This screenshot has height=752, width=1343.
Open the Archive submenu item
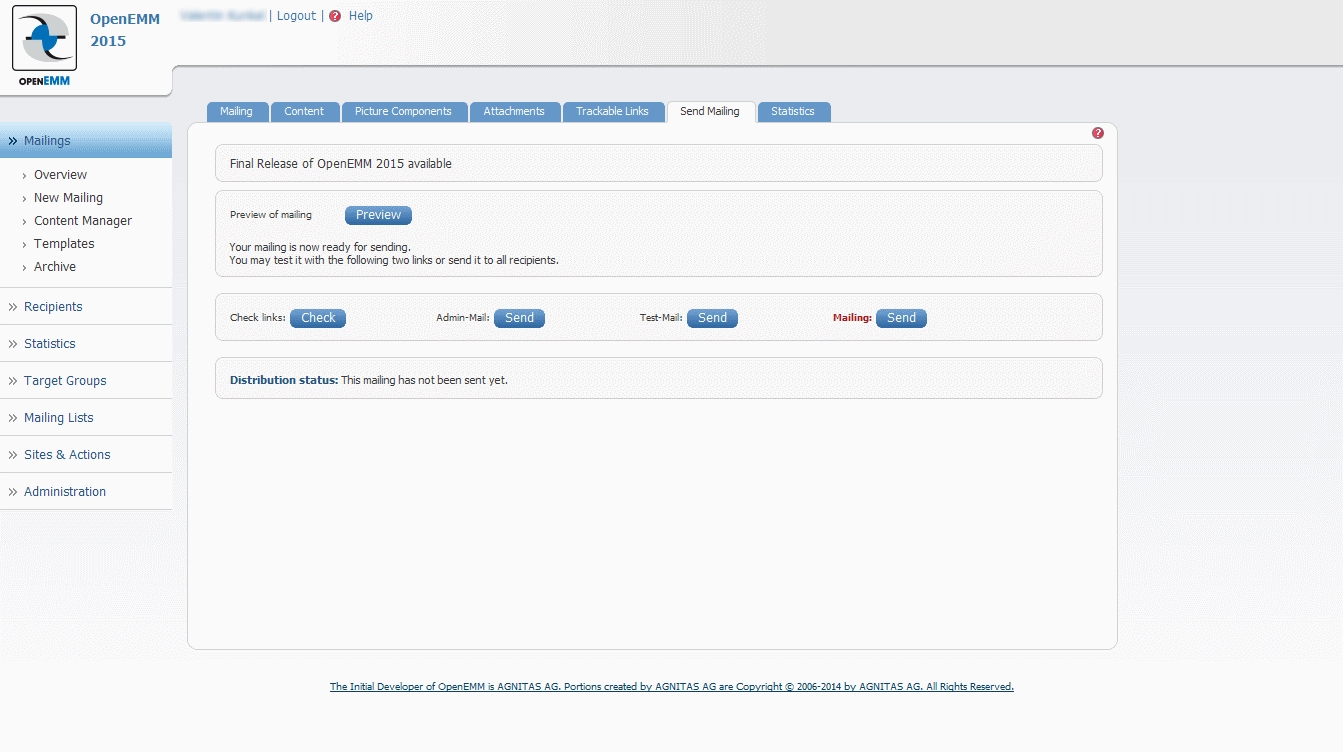(x=55, y=267)
